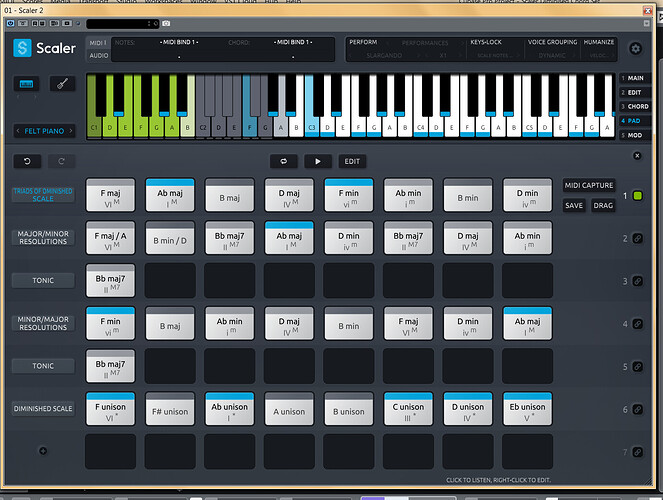Switch to the 3 CHORD tab
Screen dimensions: 663x500
pyautogui.click(x=635, y=107)
